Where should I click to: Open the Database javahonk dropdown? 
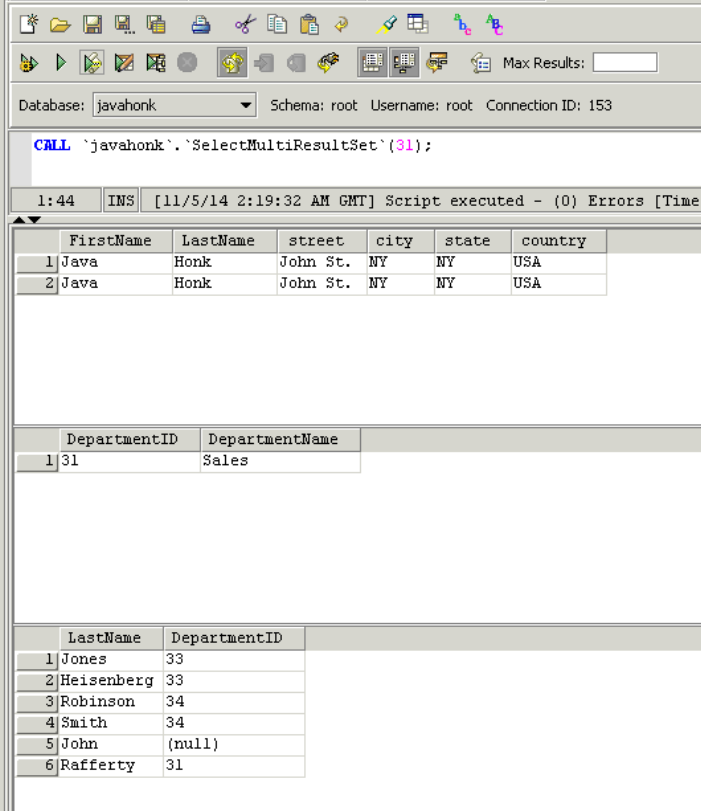click(x=174, y=105)
